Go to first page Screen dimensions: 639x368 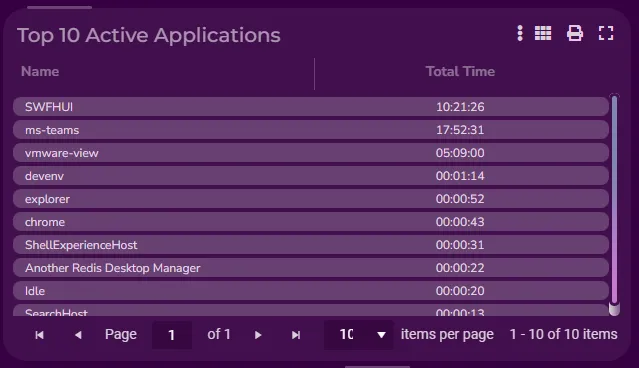[40, 335]
